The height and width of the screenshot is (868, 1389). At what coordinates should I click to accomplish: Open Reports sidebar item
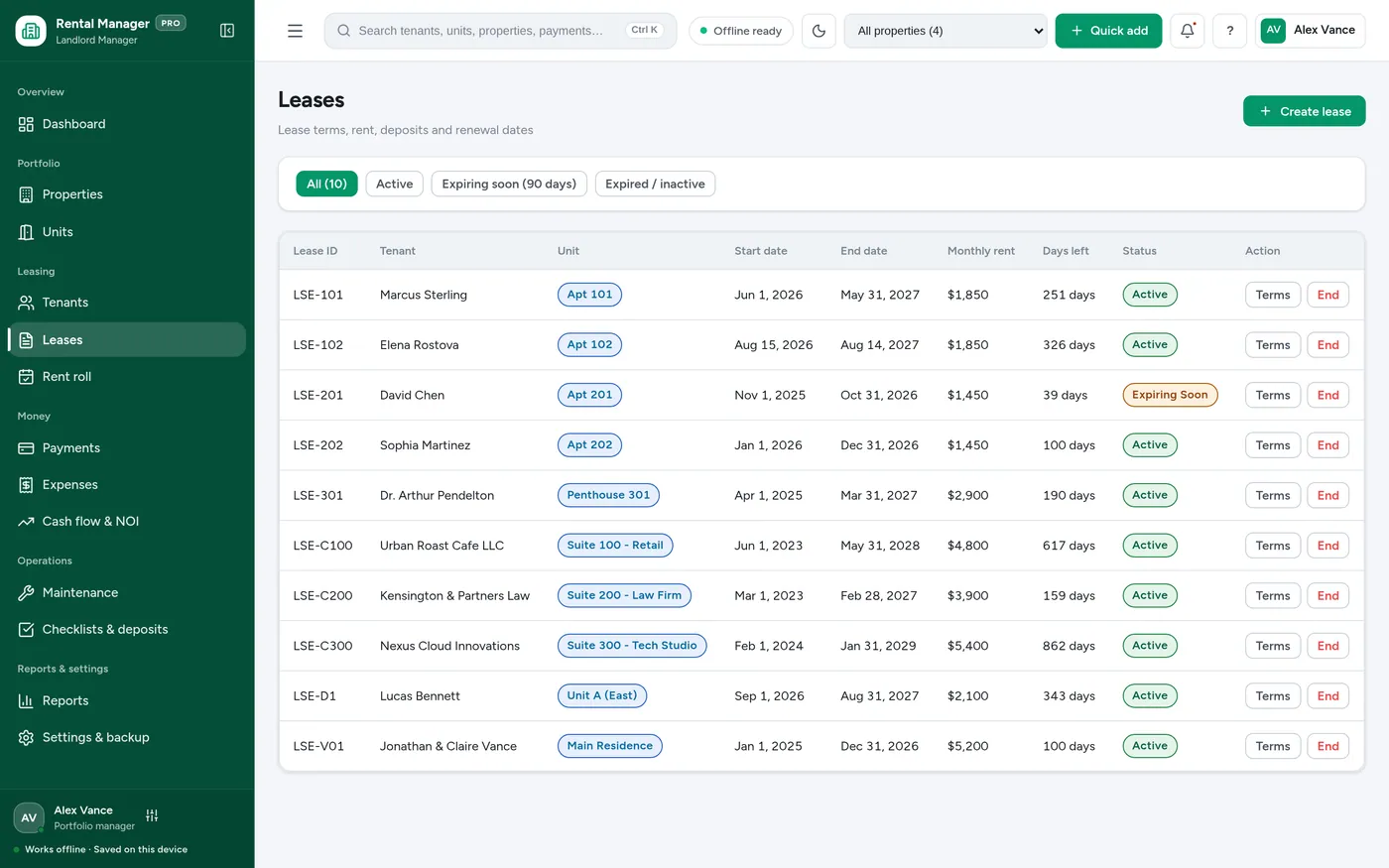127,701
